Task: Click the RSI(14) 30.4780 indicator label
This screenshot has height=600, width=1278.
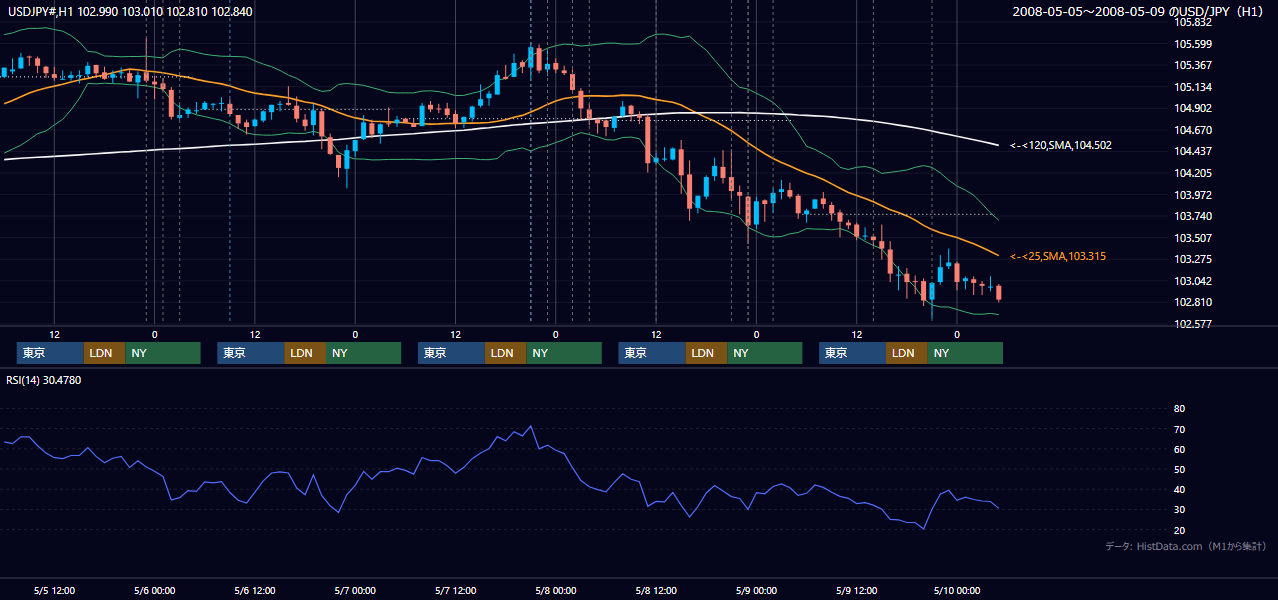Action: 44,380
